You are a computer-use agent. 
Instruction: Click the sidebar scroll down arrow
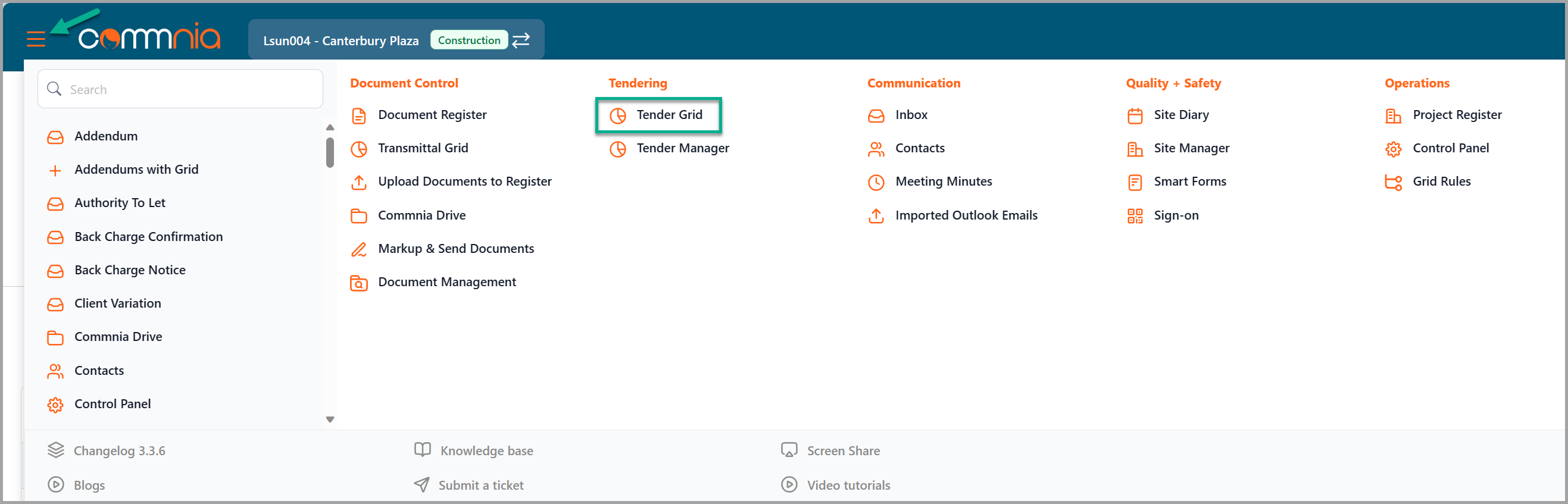[330, 420]
